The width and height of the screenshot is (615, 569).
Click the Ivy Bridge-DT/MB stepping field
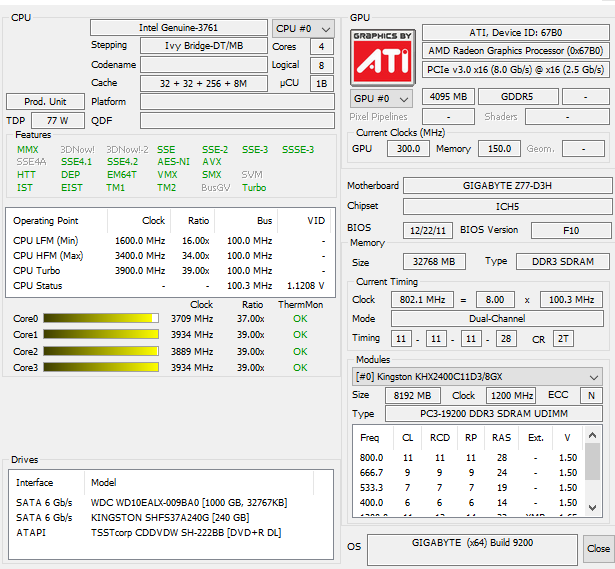click(204, 46)
